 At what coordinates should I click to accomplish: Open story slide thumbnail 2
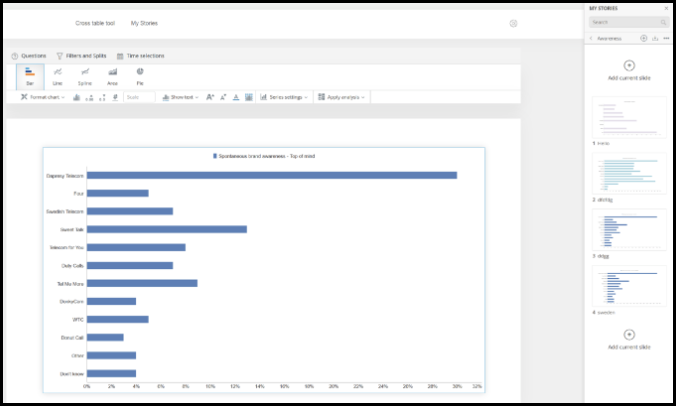629,173
